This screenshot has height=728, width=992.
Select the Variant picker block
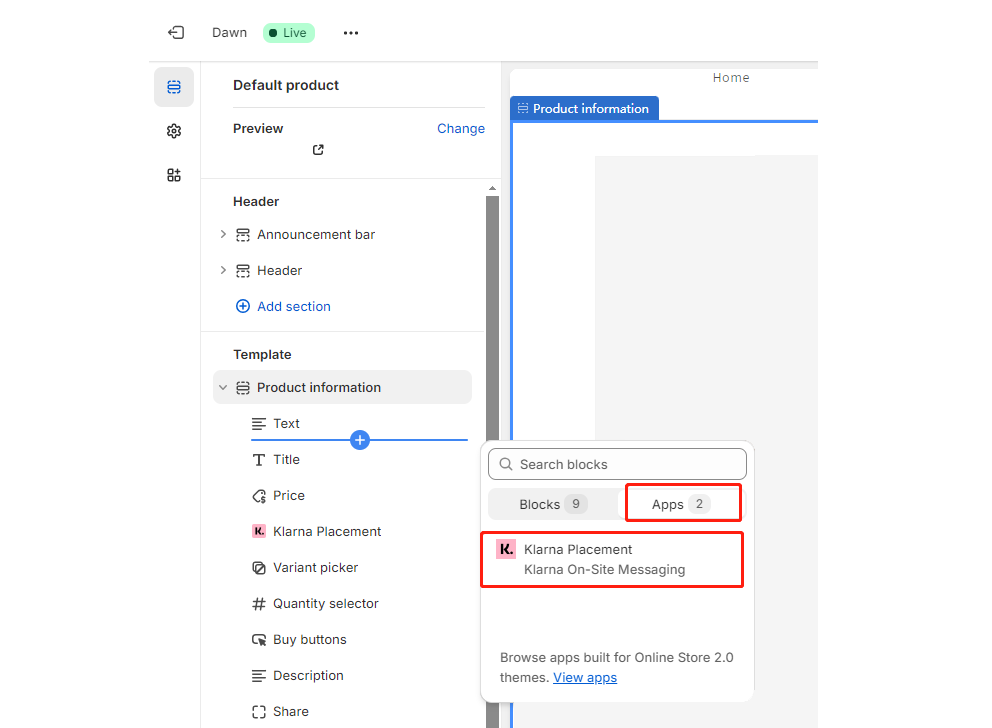(315, 568)
